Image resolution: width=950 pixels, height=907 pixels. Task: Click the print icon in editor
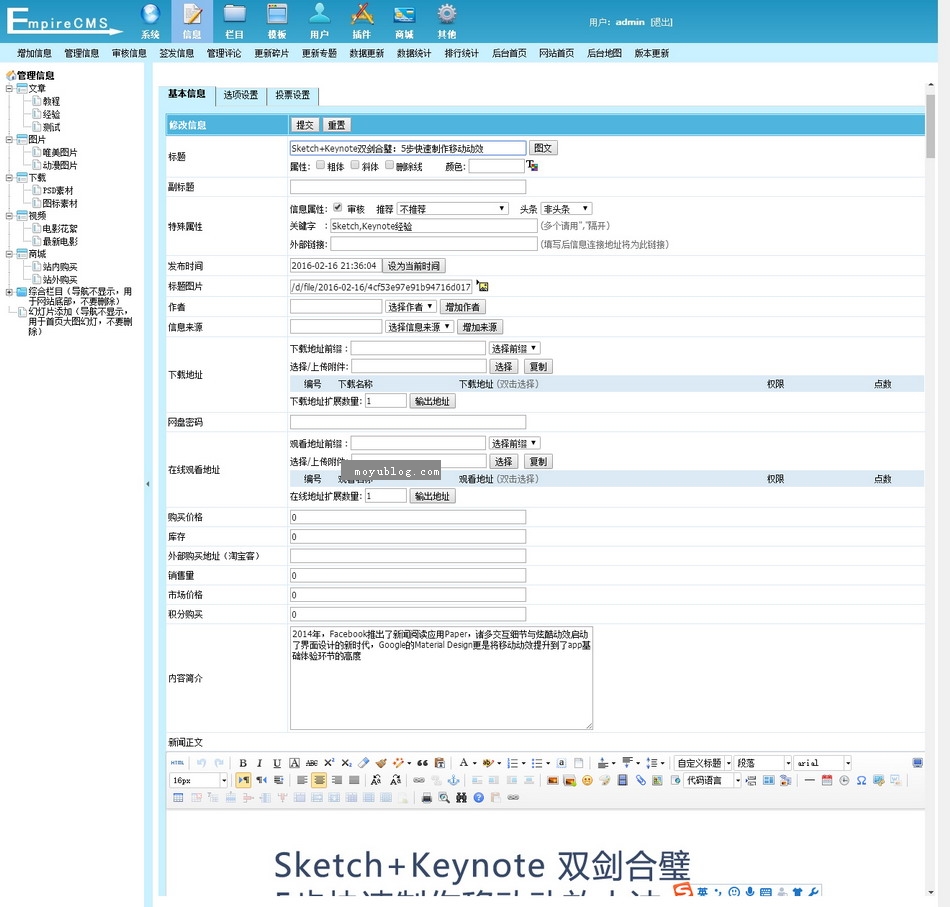coord(427,797)
